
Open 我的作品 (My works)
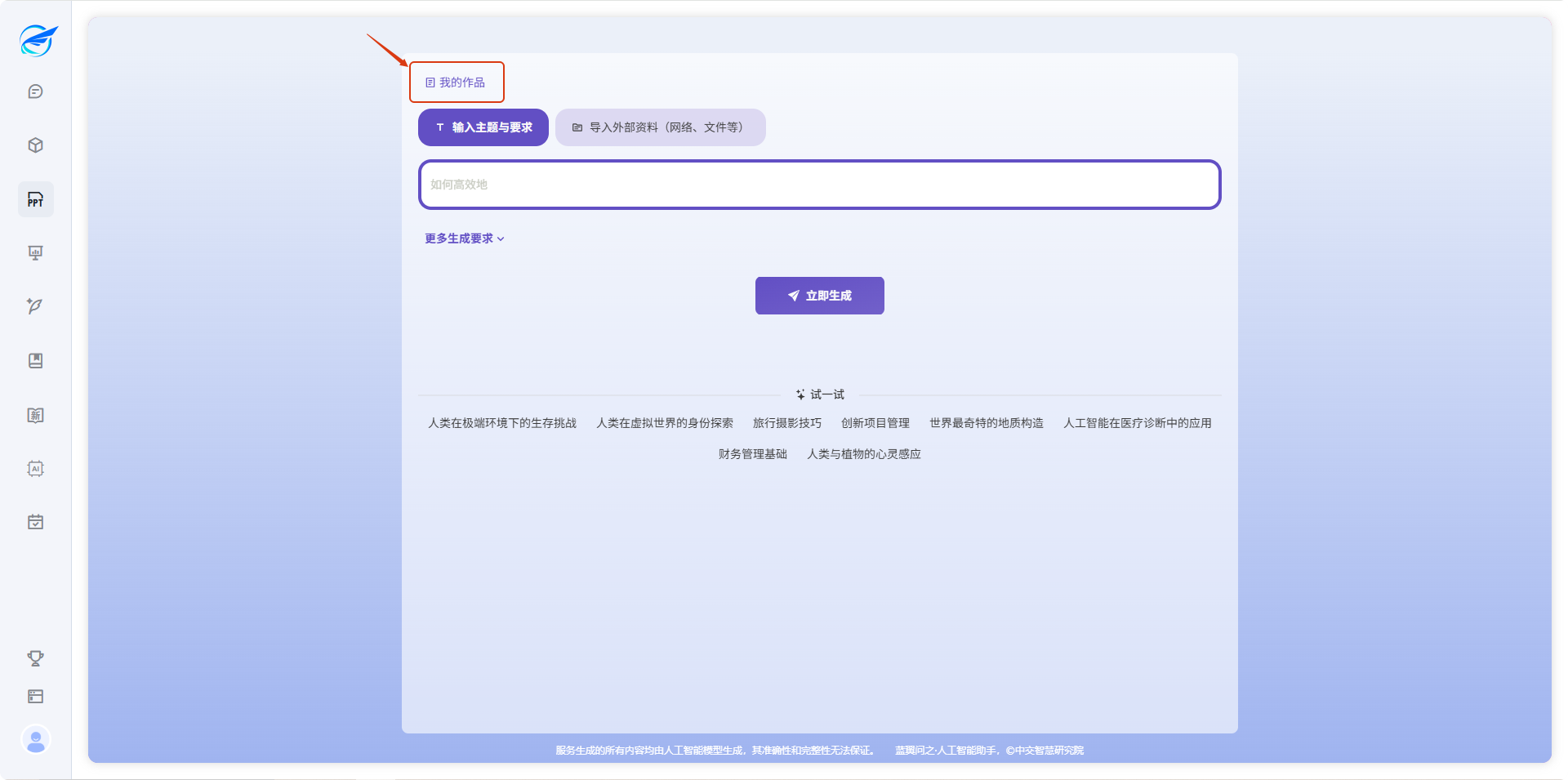click(456, 82)
